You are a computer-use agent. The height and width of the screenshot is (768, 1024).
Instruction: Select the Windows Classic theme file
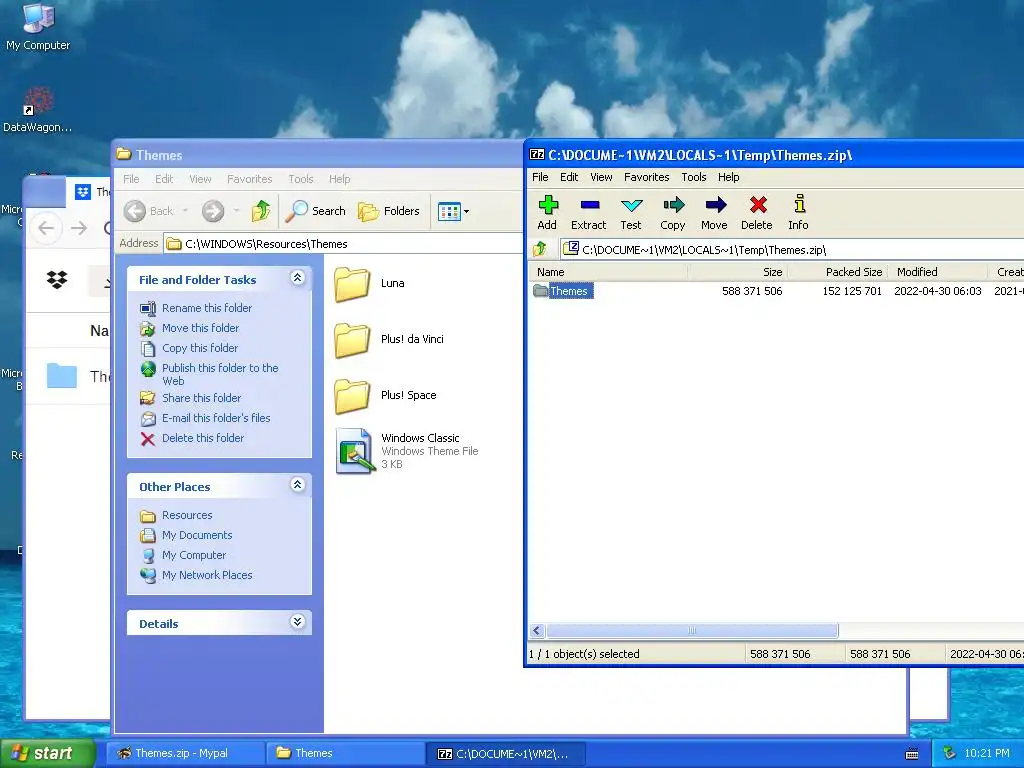[x=407, y=451]
